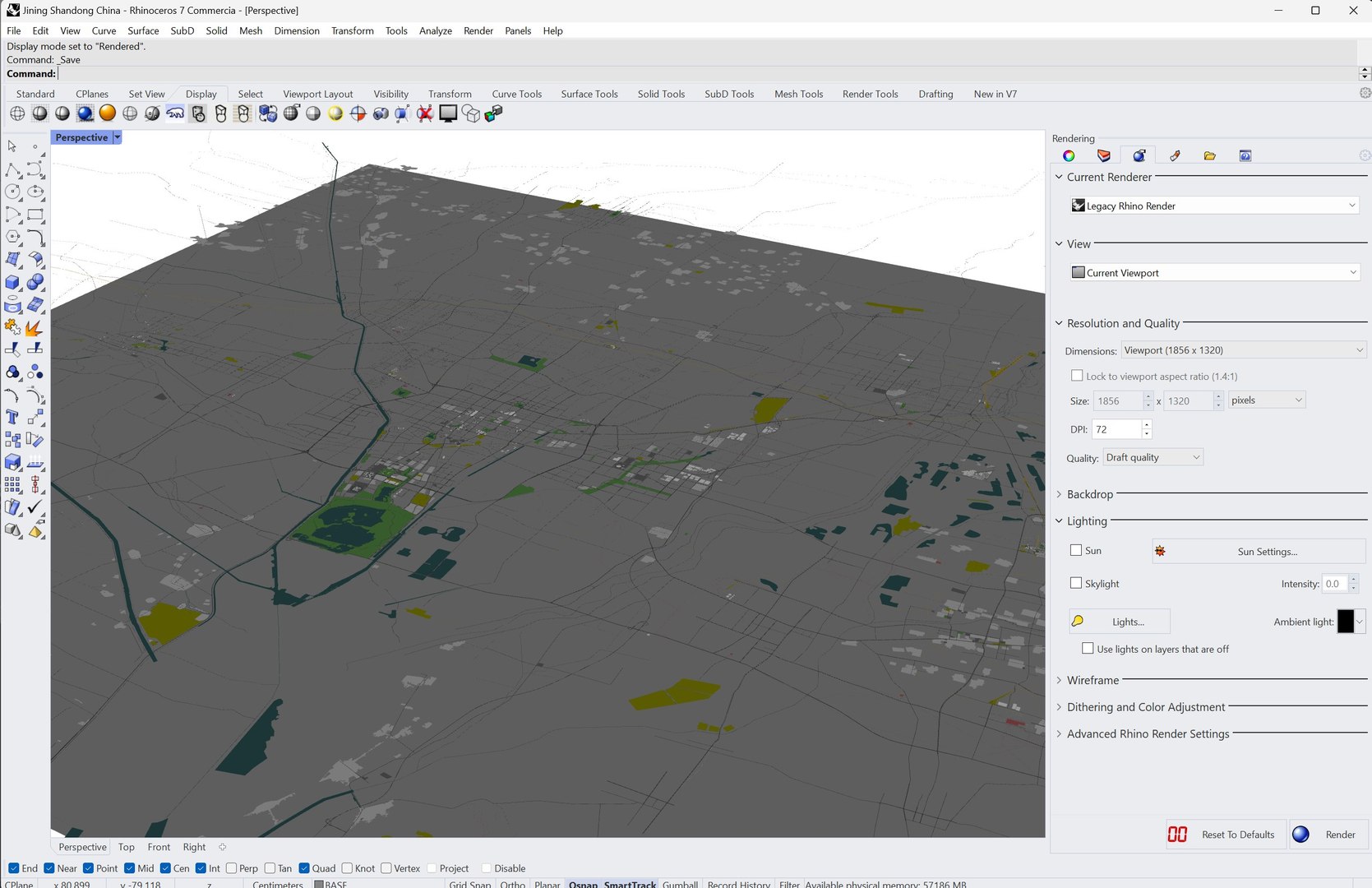Select the Text object T tool
Image resolution: width=1372 pixels, height=888 pixels.
pyautogui.click(x=12, y=418)
